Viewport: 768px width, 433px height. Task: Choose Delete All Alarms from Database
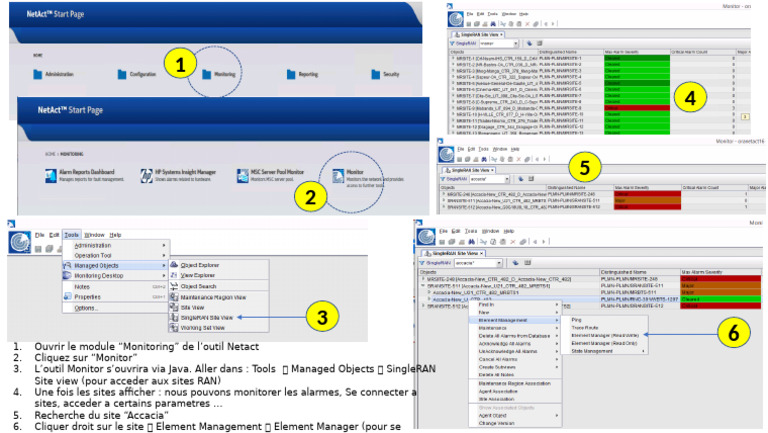tap(515, 336)
